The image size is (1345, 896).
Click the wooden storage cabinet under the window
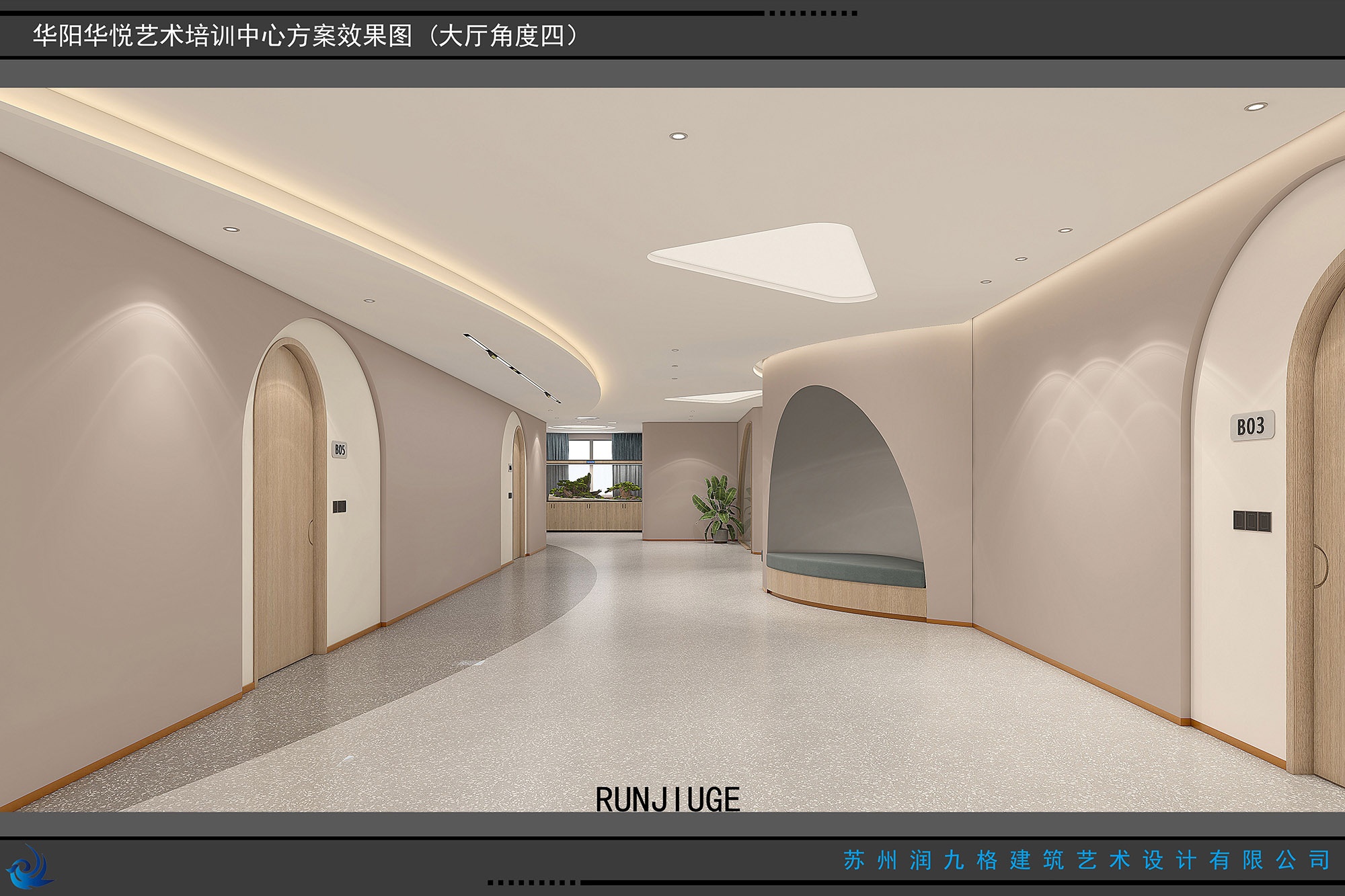pos(594,515)
